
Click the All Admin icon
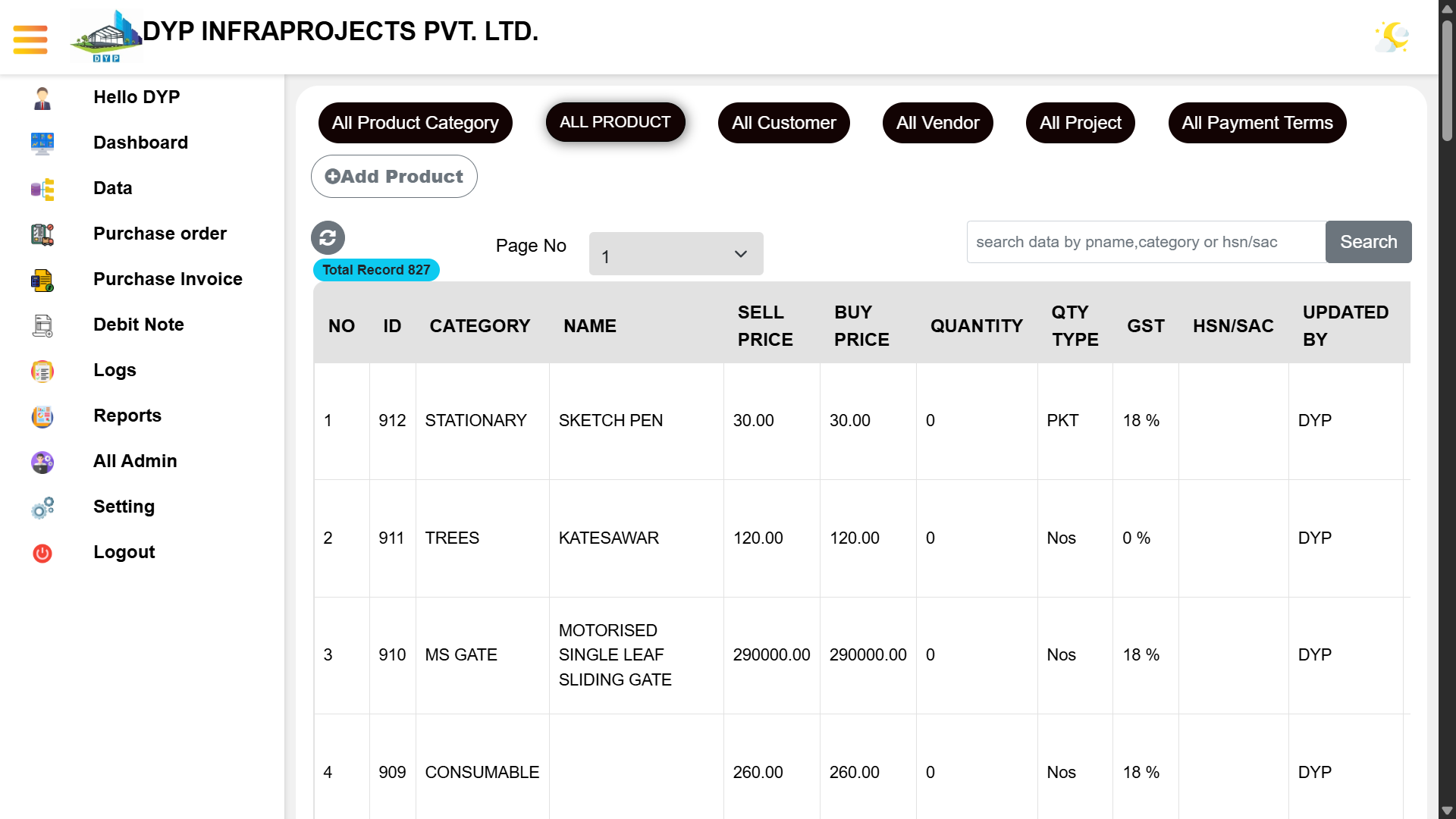[42, 462]
